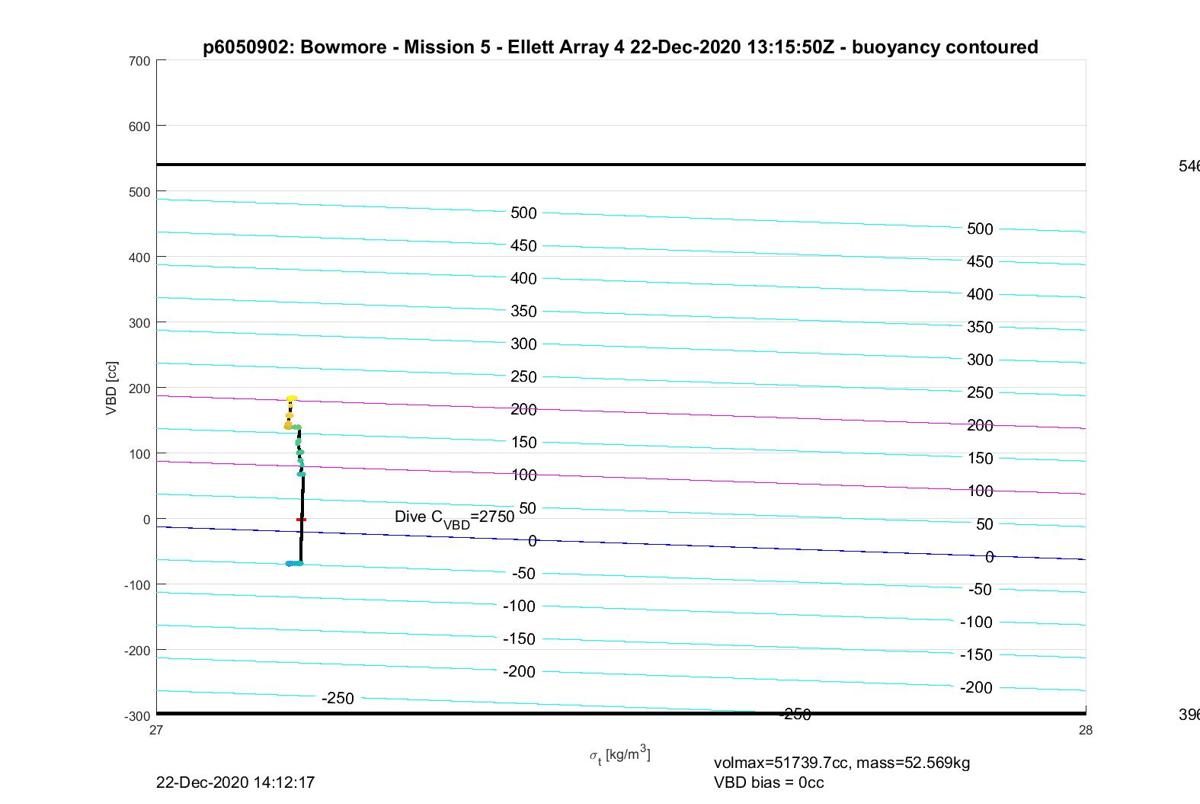1200x804 pixels.
Task: Click the orange marker below the yellow one
Action: click(x=288, y=426)
